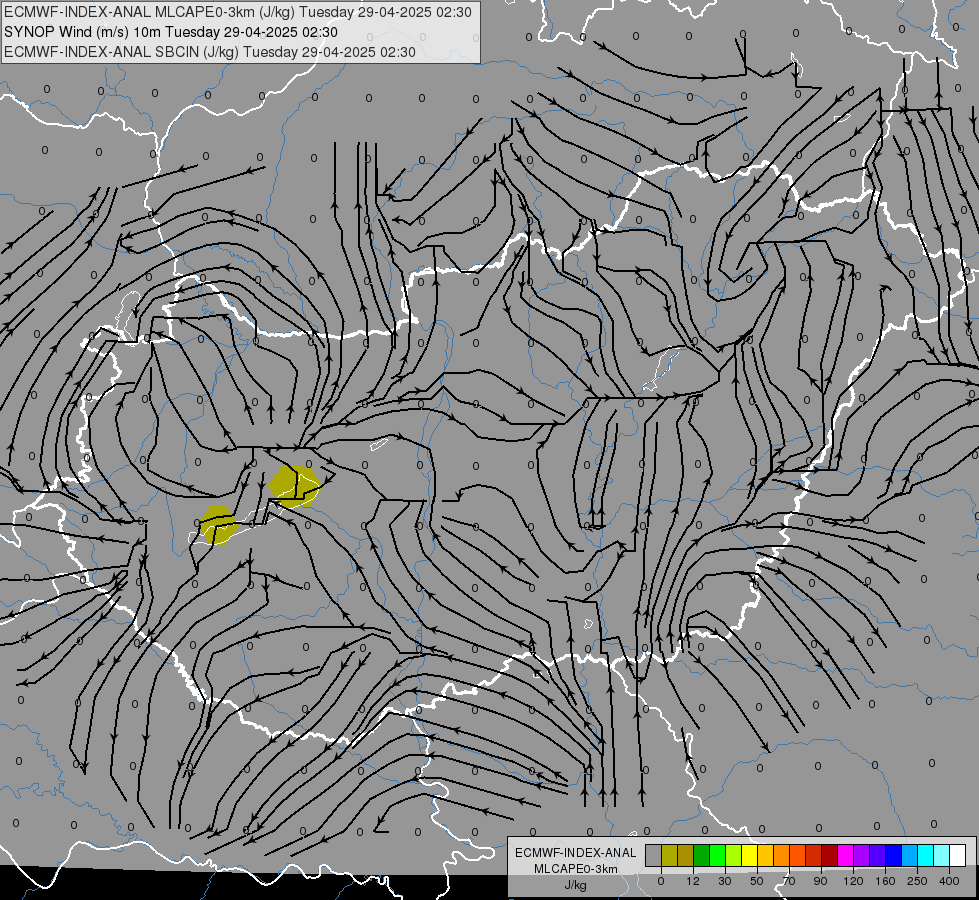Click the legend scale value '400'
The width and height of the screenshot is (979, 900).
(949, 881)
